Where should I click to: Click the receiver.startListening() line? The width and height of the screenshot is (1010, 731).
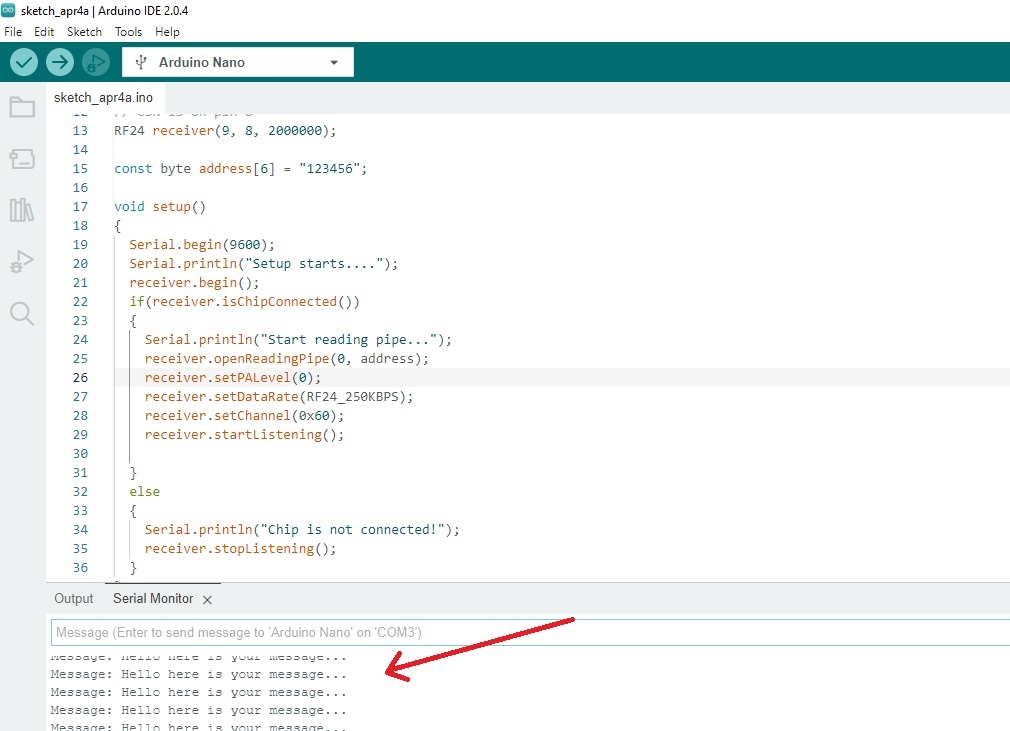(x=244, y=435)
